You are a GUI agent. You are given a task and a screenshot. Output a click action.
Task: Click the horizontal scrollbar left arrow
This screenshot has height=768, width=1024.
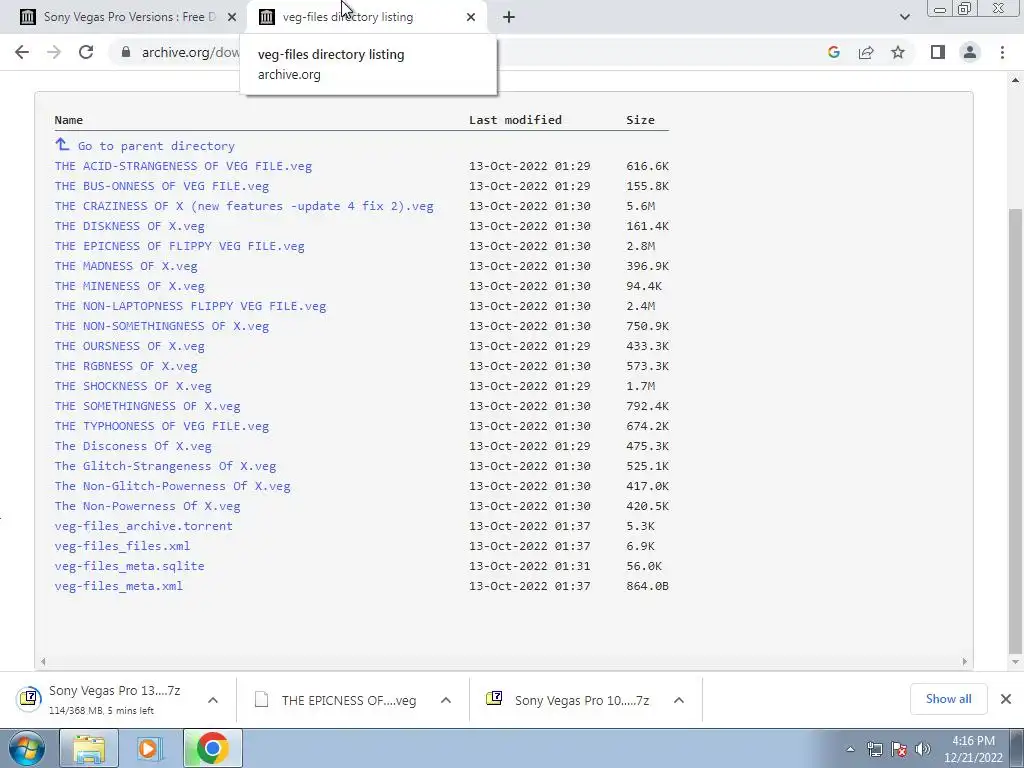(43, 662)
